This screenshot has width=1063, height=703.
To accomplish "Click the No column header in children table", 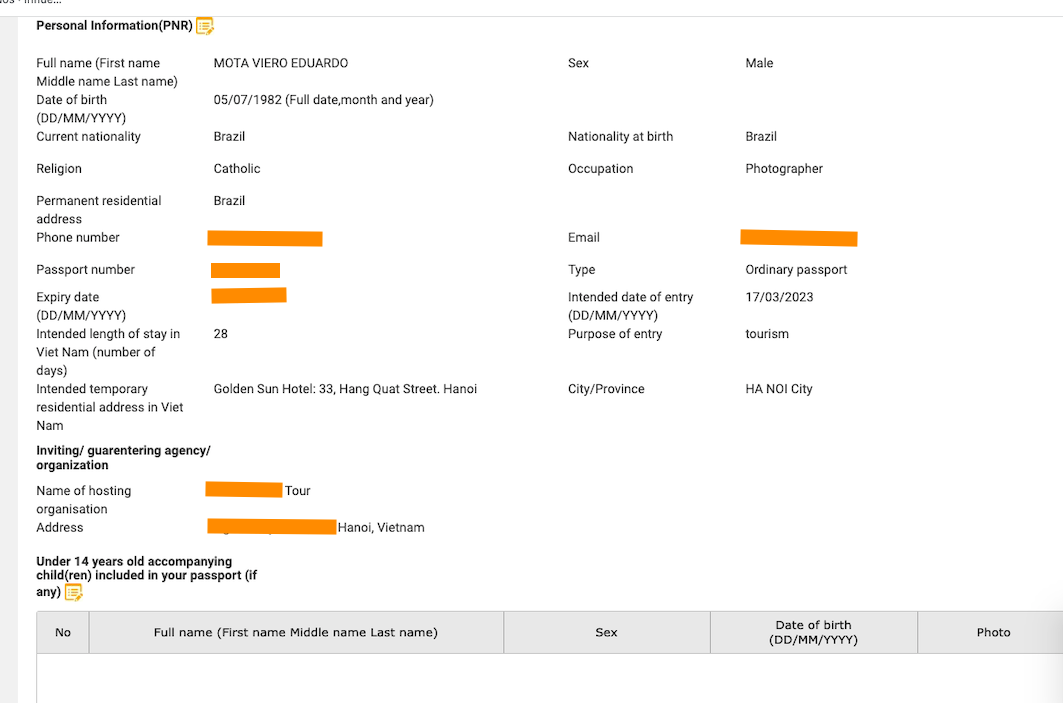I will click(x=63, y=632).
